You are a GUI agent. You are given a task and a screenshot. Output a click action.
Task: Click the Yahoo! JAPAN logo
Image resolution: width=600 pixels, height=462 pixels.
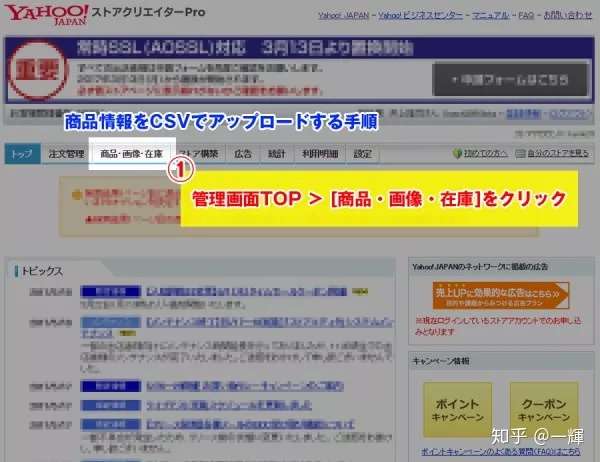point(46,14)
